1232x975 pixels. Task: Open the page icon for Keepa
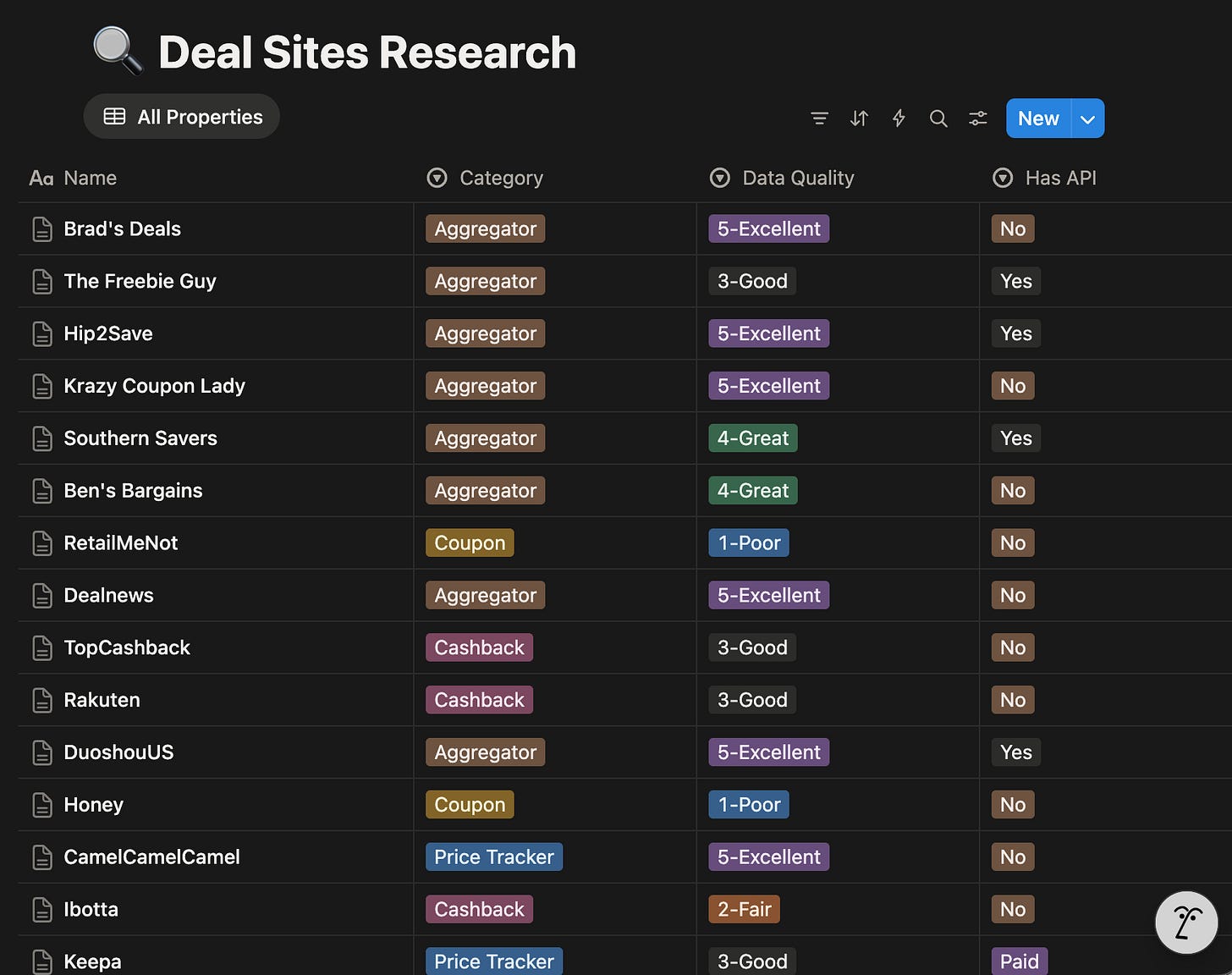point(42,962)
